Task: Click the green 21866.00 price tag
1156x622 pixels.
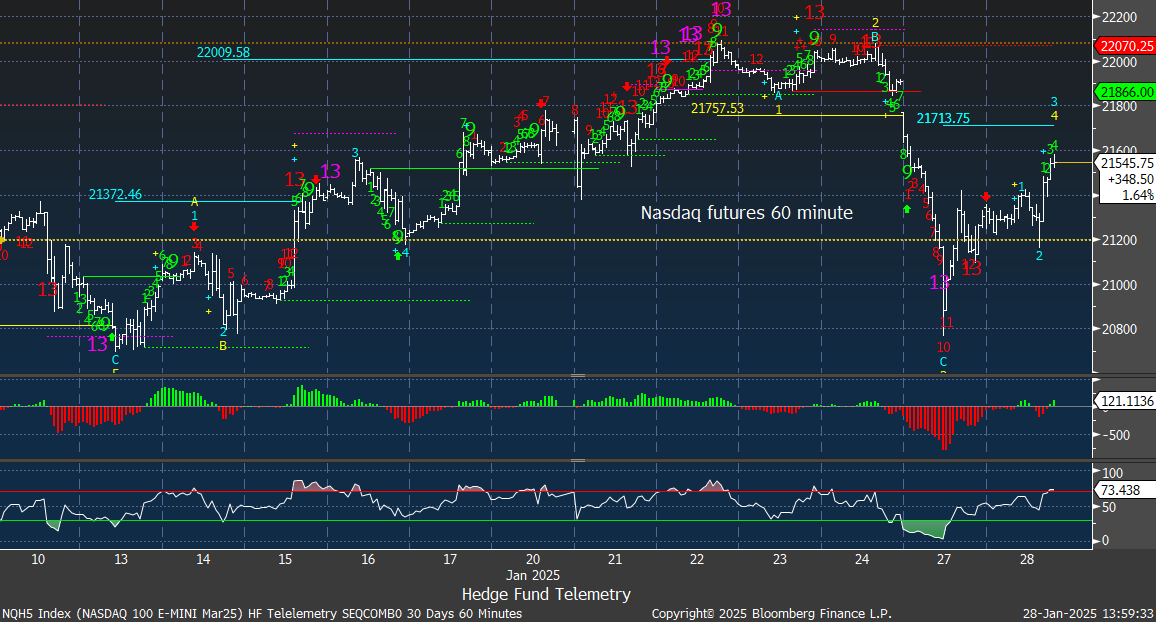Action: pyautogui.click(x=1125, y=91)
